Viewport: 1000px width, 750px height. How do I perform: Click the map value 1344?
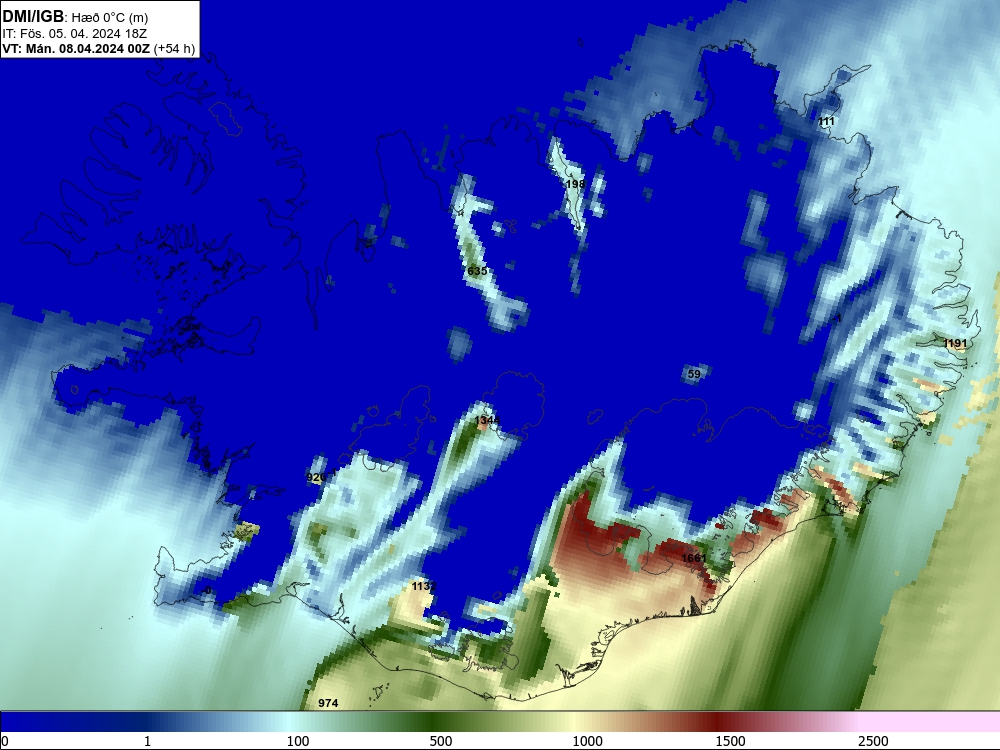[487, 420]
